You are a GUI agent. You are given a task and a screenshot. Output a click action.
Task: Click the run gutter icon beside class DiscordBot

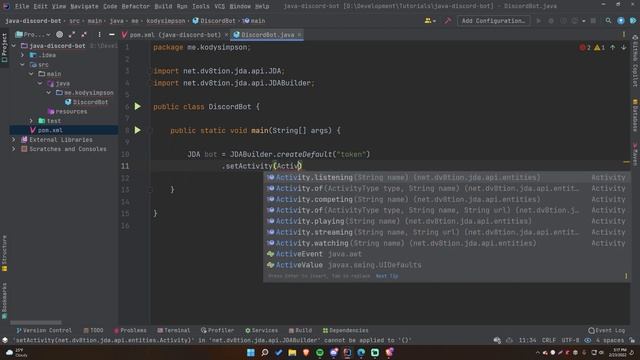pos(138,107)
